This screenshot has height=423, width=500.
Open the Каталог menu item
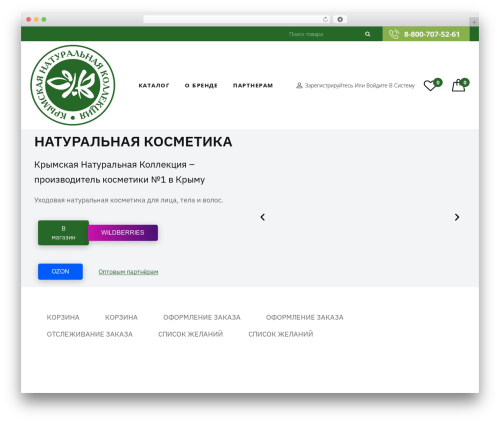click(154, 86)
